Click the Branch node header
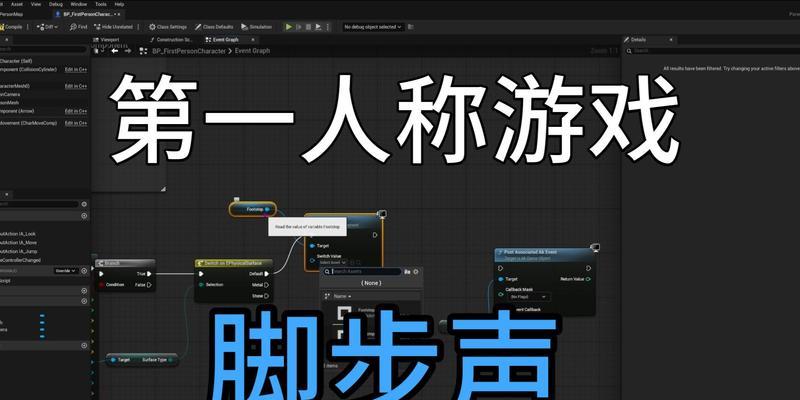 coord(125,263)
